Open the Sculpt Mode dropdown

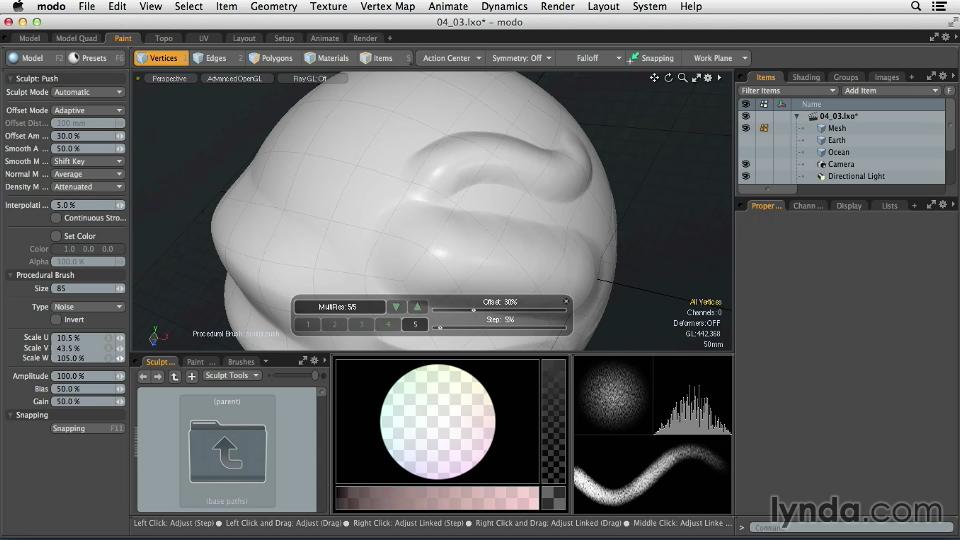88,92
